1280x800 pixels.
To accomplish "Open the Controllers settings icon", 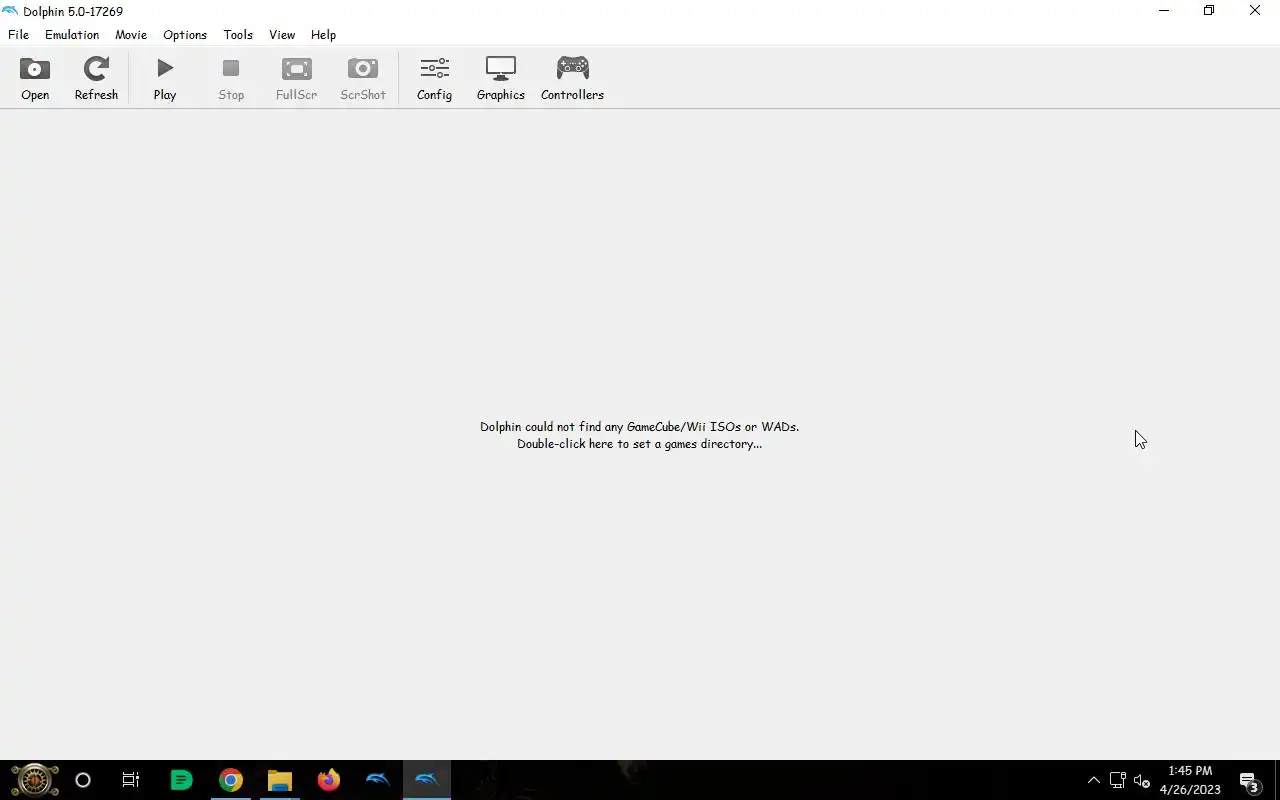I will 572,78.
